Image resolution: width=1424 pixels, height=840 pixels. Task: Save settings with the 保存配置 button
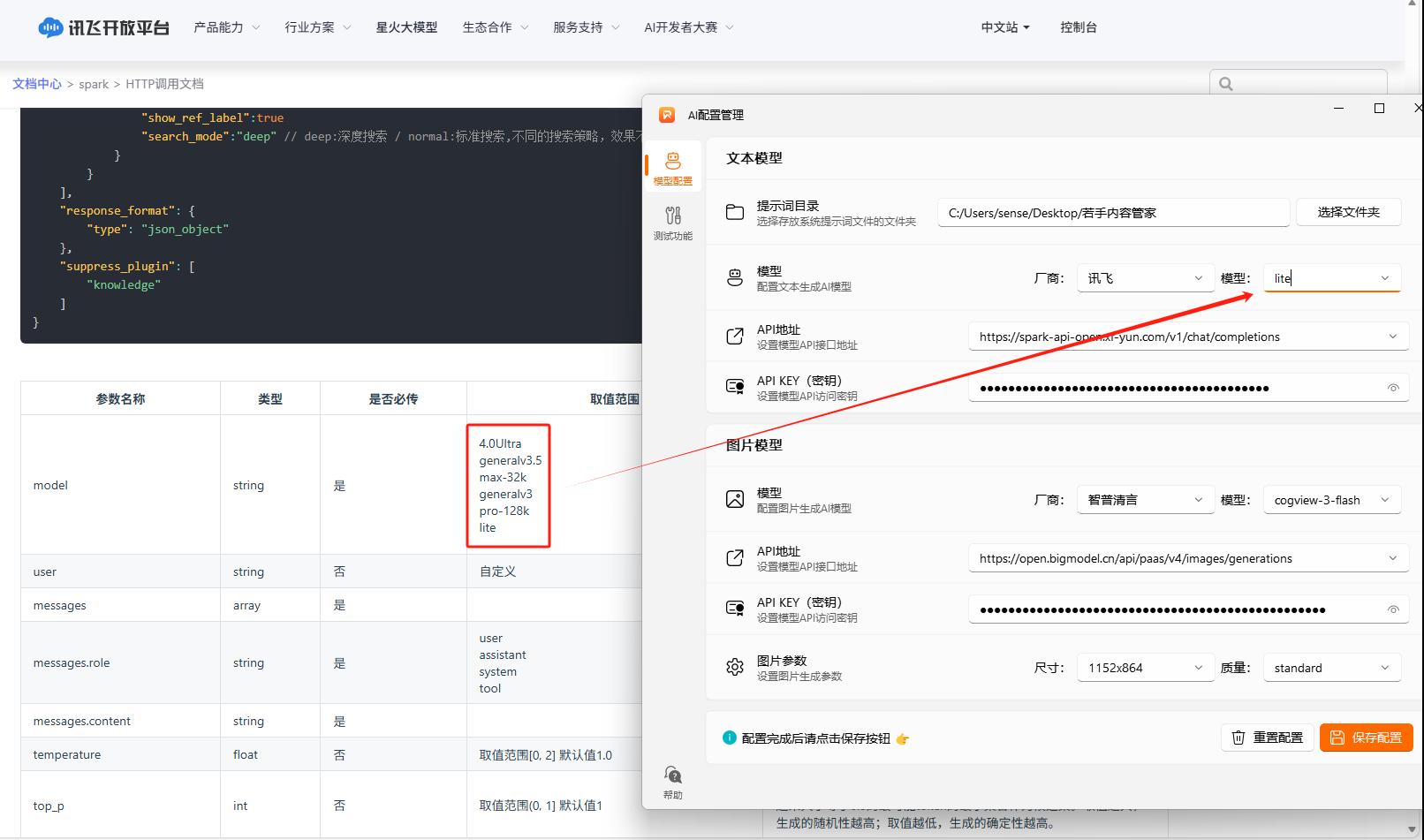(1366, 737)
